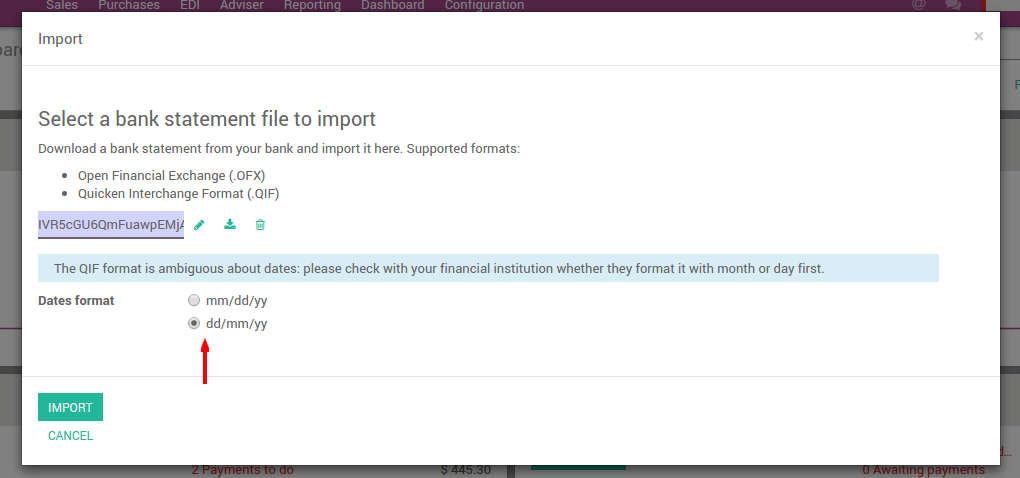
Task: Download the uploaded bank statement file
Action: pyautogui.click(x=230, y=225)
